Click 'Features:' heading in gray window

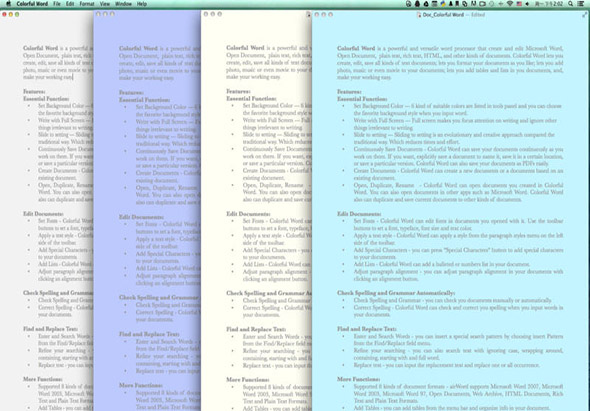pyautogui.click(x=34, y=91)
